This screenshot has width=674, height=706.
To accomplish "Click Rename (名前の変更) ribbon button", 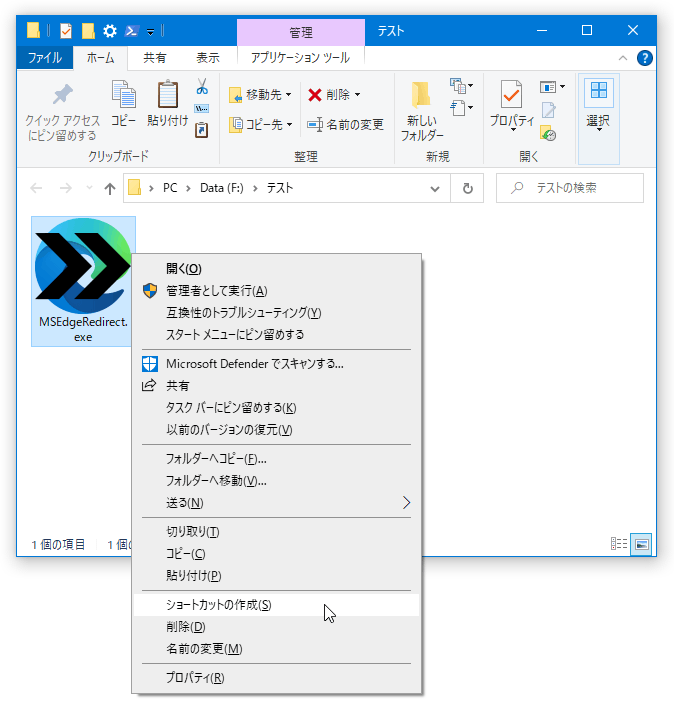I will [x=345, y=124].
